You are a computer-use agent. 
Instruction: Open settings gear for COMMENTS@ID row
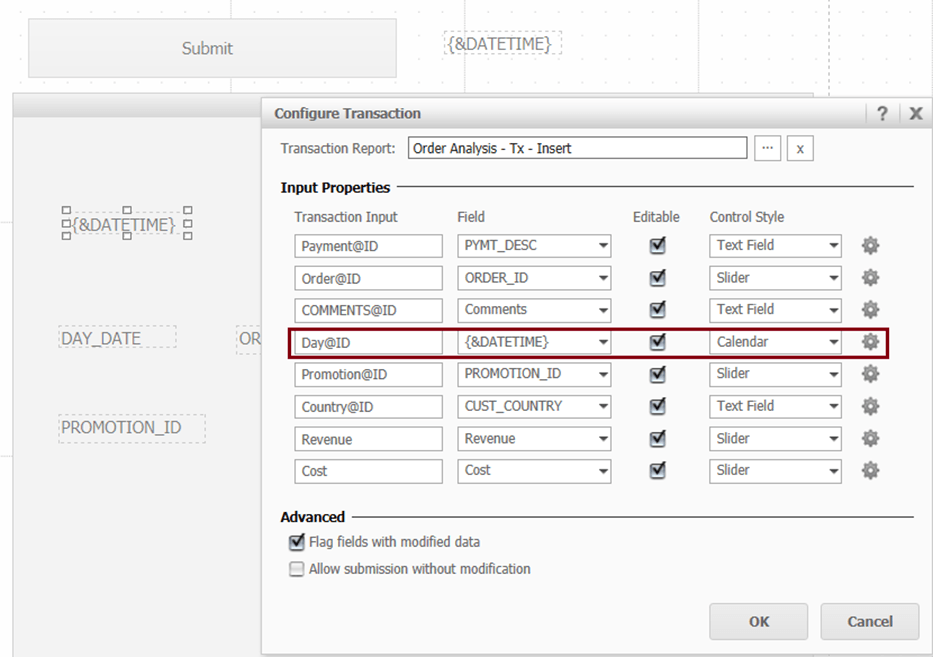coord(870,310)
